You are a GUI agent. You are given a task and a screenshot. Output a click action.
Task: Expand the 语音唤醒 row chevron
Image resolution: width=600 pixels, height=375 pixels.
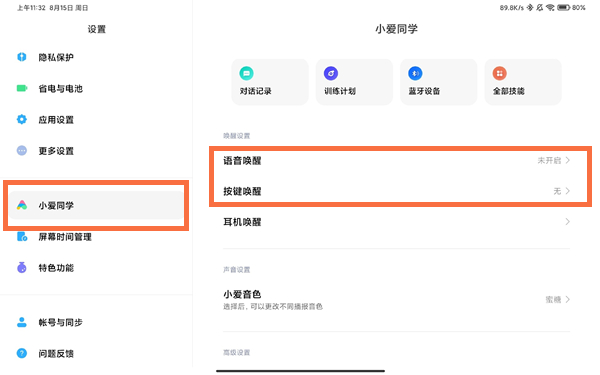[x=568, y=160]
